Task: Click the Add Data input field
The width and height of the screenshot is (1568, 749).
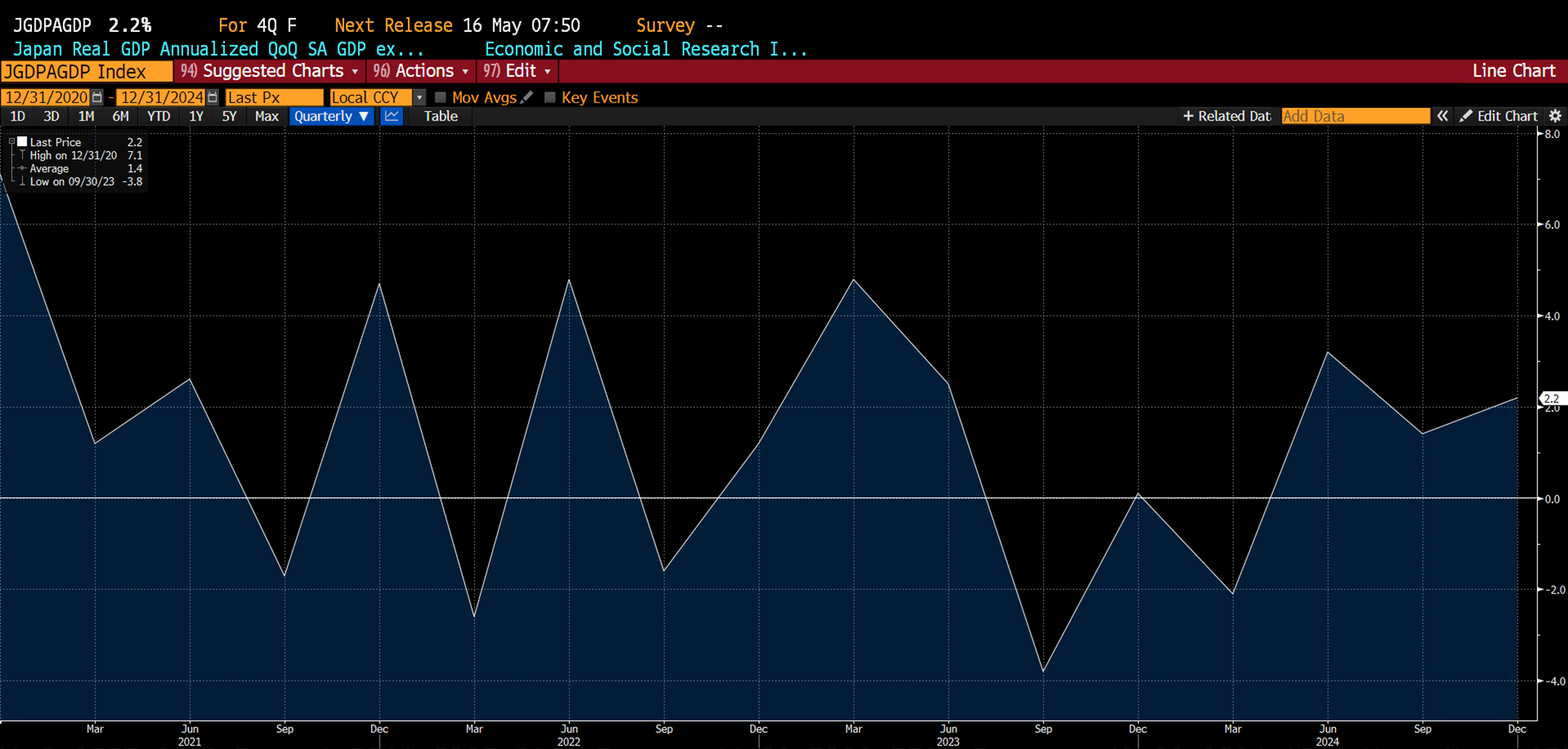Action: click(x=1355, y=116)
